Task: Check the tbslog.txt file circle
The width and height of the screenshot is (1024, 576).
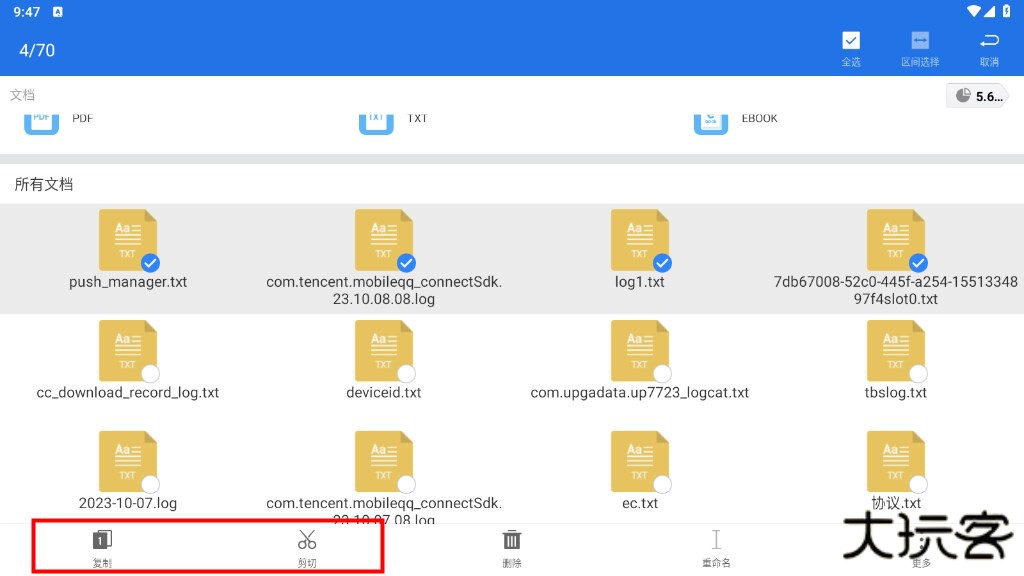Action: (x=918, y=374)
